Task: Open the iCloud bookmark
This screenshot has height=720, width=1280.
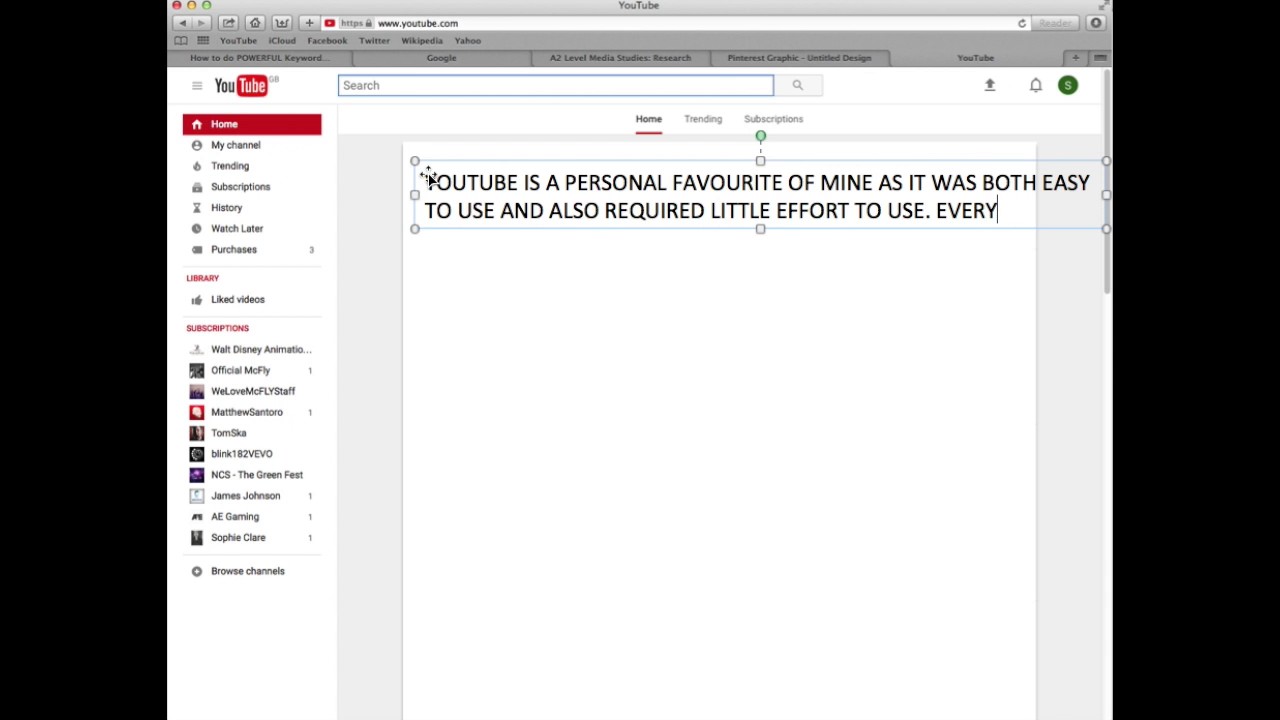Action: pyautogui.click(x=282, y=41)
